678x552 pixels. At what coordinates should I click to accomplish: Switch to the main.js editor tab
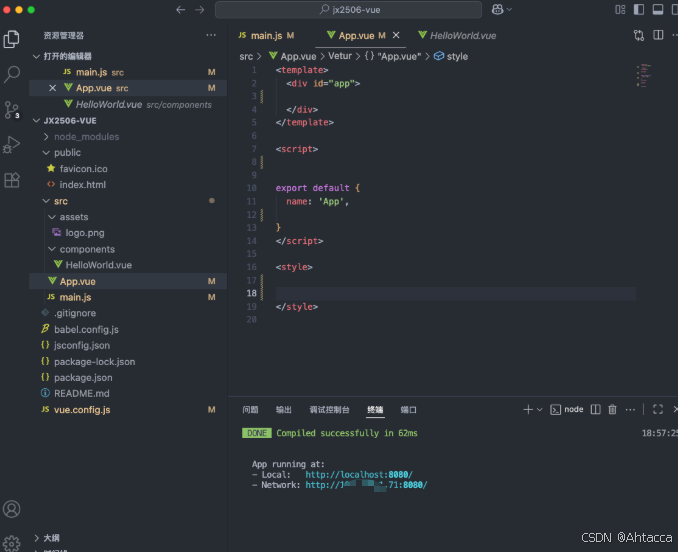[266, 35]
